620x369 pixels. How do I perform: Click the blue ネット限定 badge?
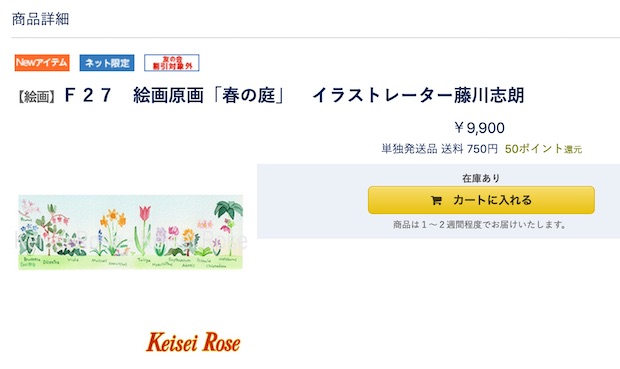[107, 63]
